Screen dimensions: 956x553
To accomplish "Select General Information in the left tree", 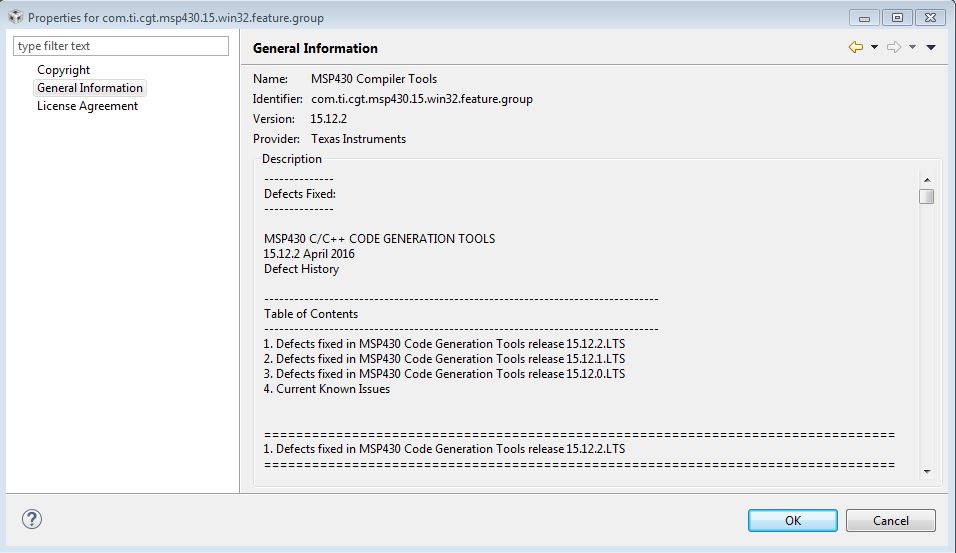I will click(x=90, y=88).
